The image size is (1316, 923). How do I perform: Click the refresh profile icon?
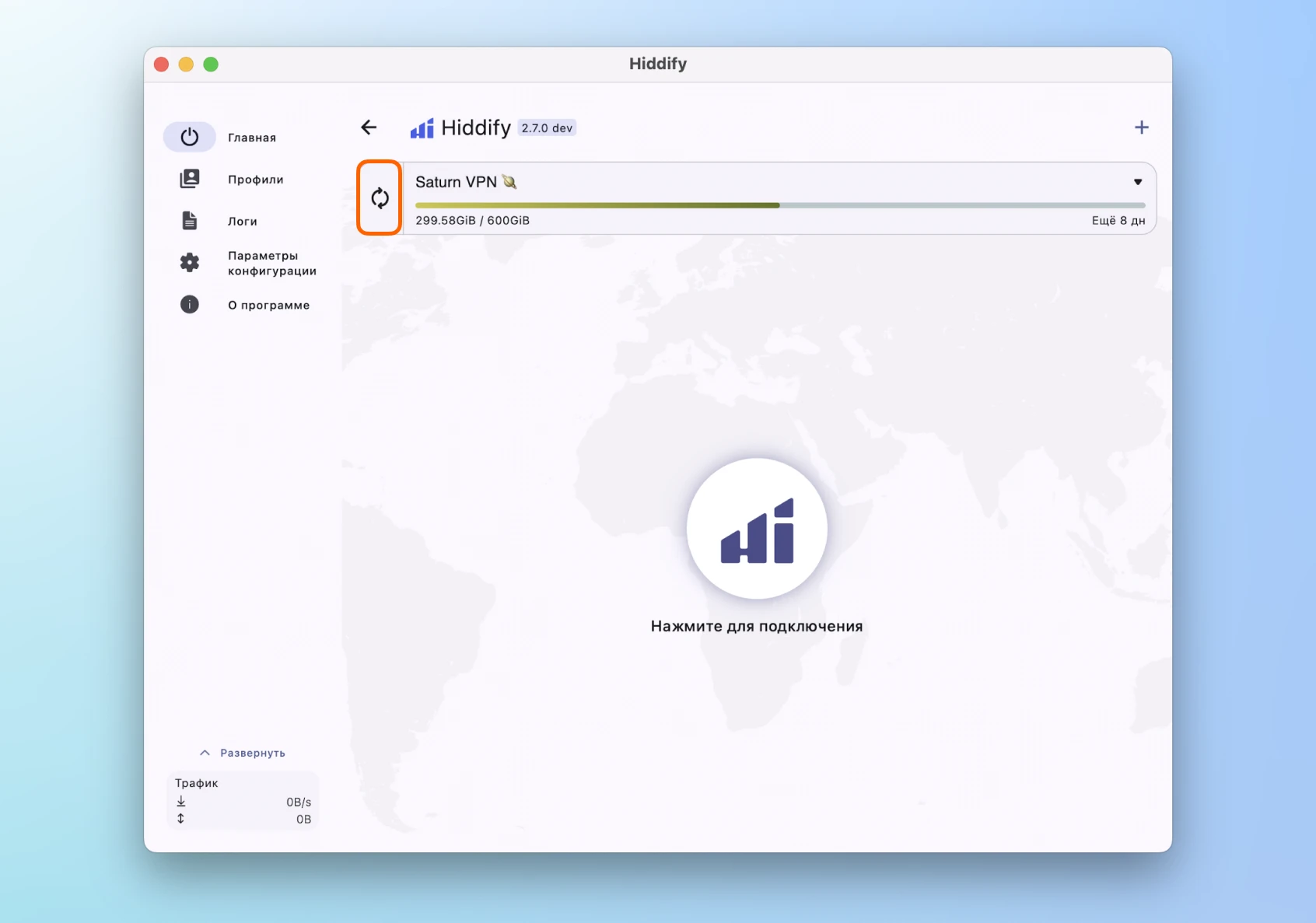pos(380,198)
